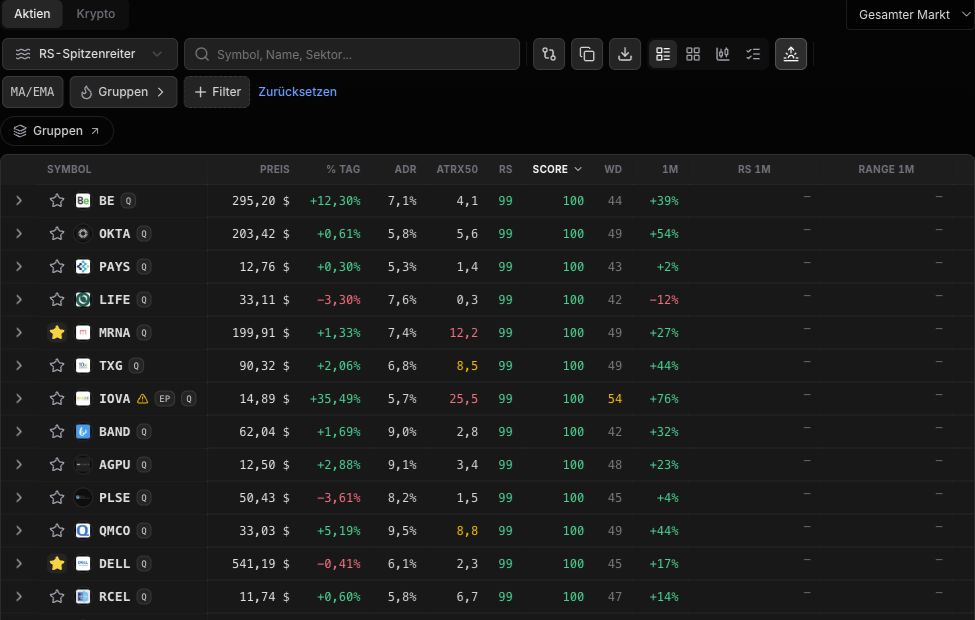Sort by RS 1M column header
The image size is (975, 620).
tap(754, 169)
